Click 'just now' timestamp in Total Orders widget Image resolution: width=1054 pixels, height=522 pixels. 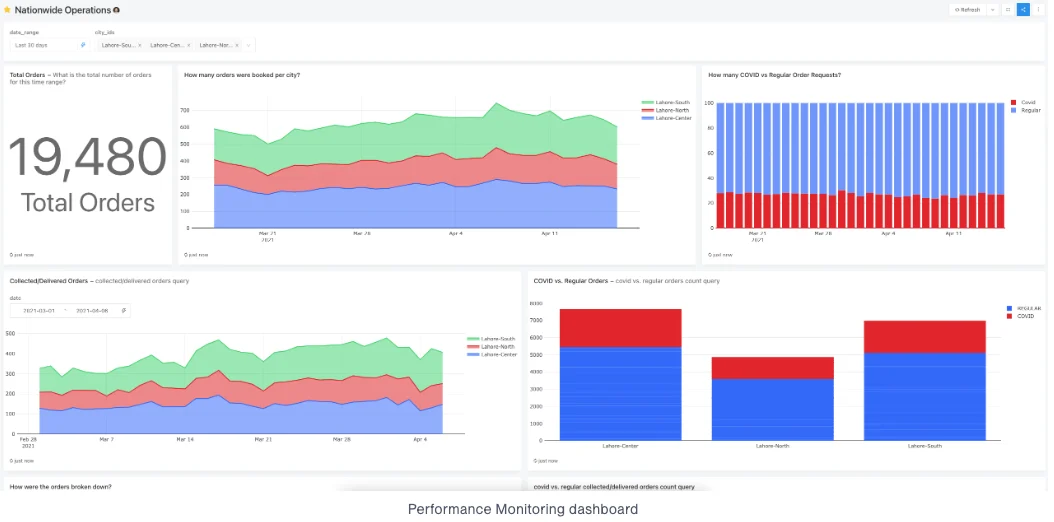(x=24, y=255)
